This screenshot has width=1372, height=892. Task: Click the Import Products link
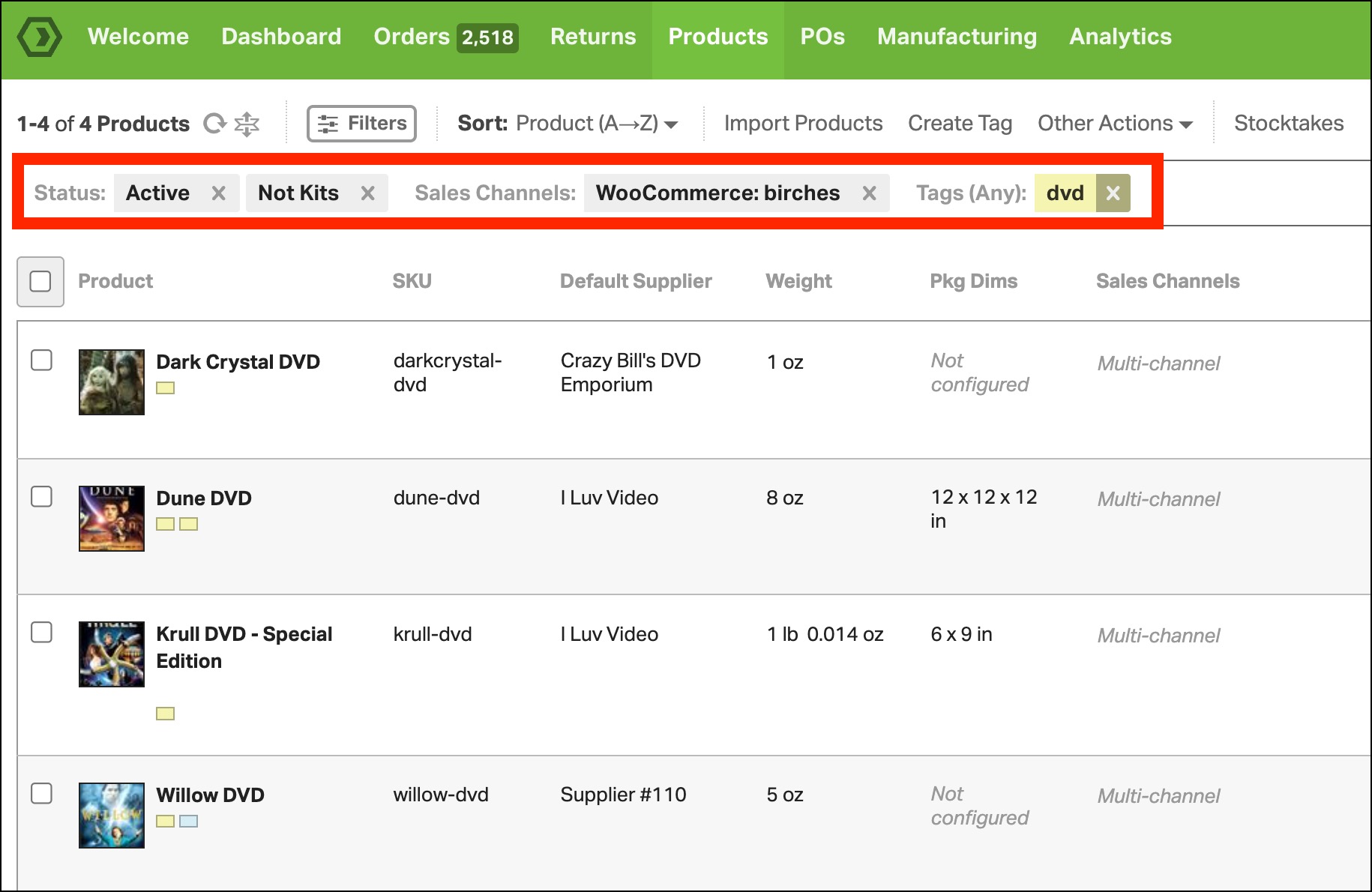803,124
